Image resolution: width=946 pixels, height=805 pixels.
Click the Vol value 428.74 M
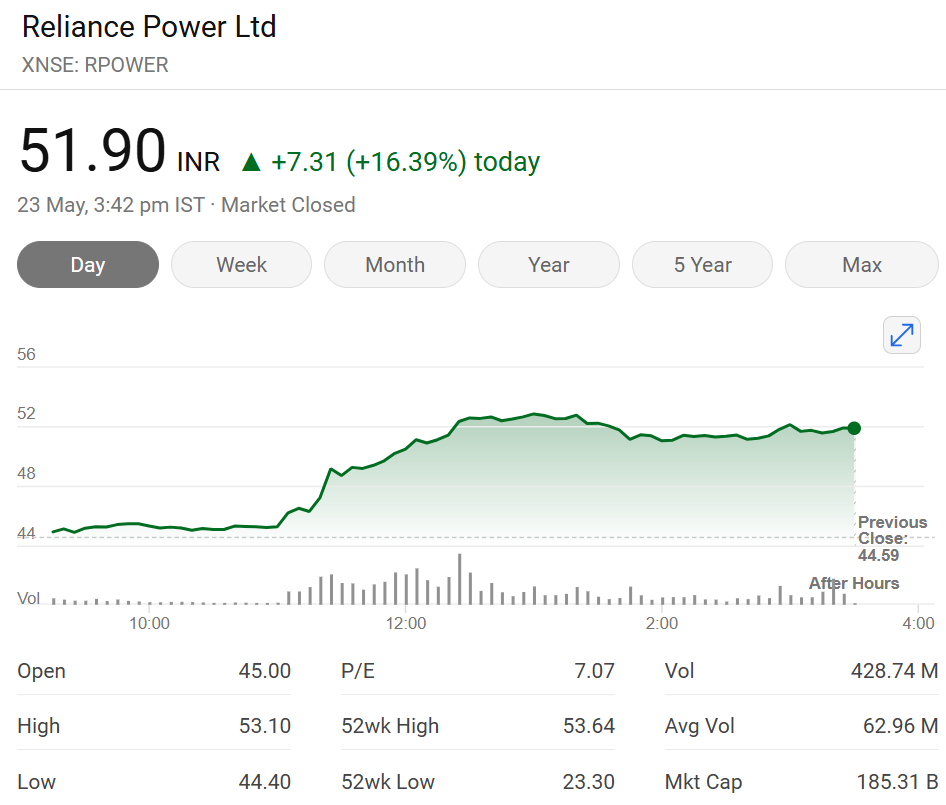coord(895,670)
